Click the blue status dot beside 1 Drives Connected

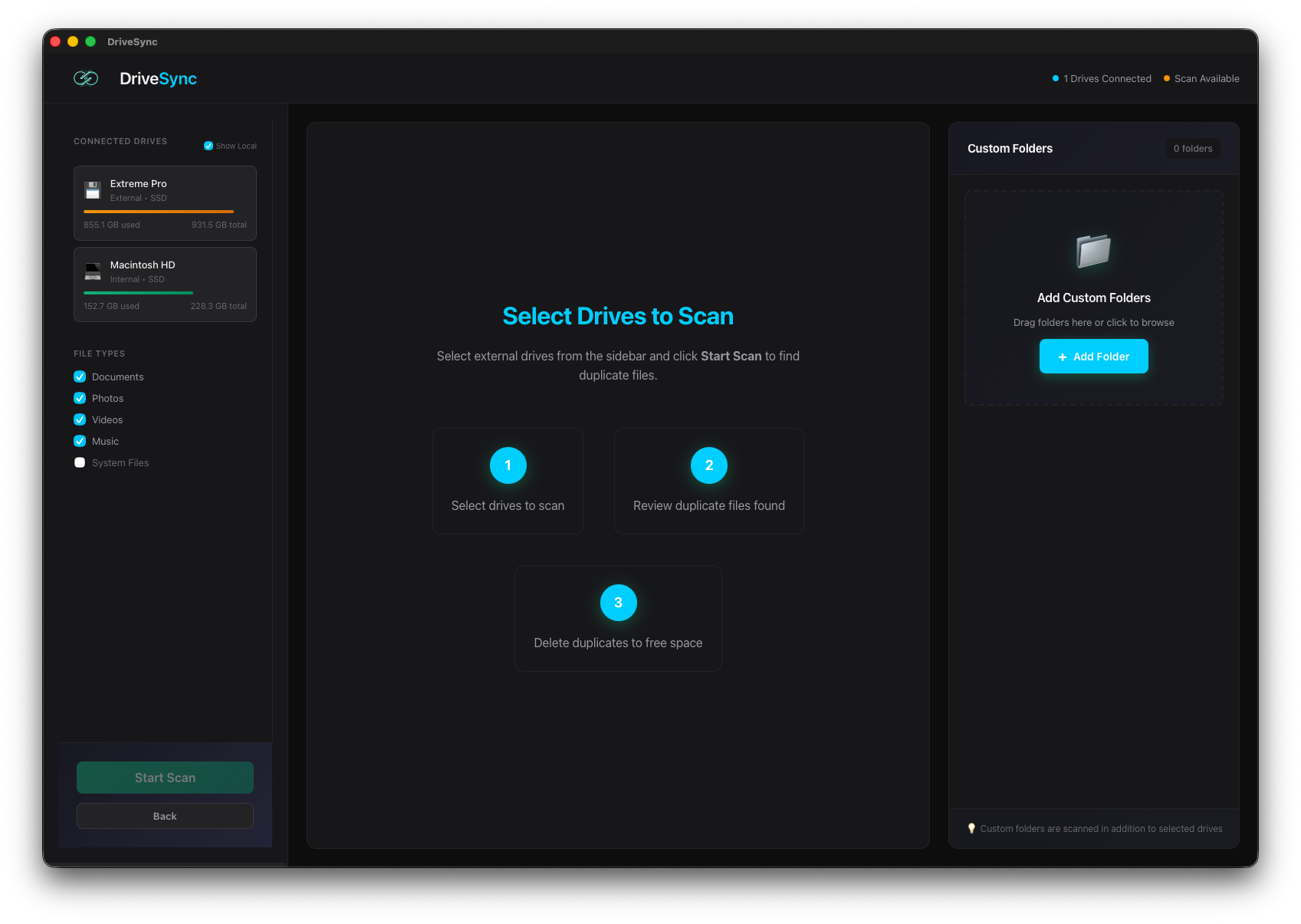pyautogui.click(x=1056, y=78)
